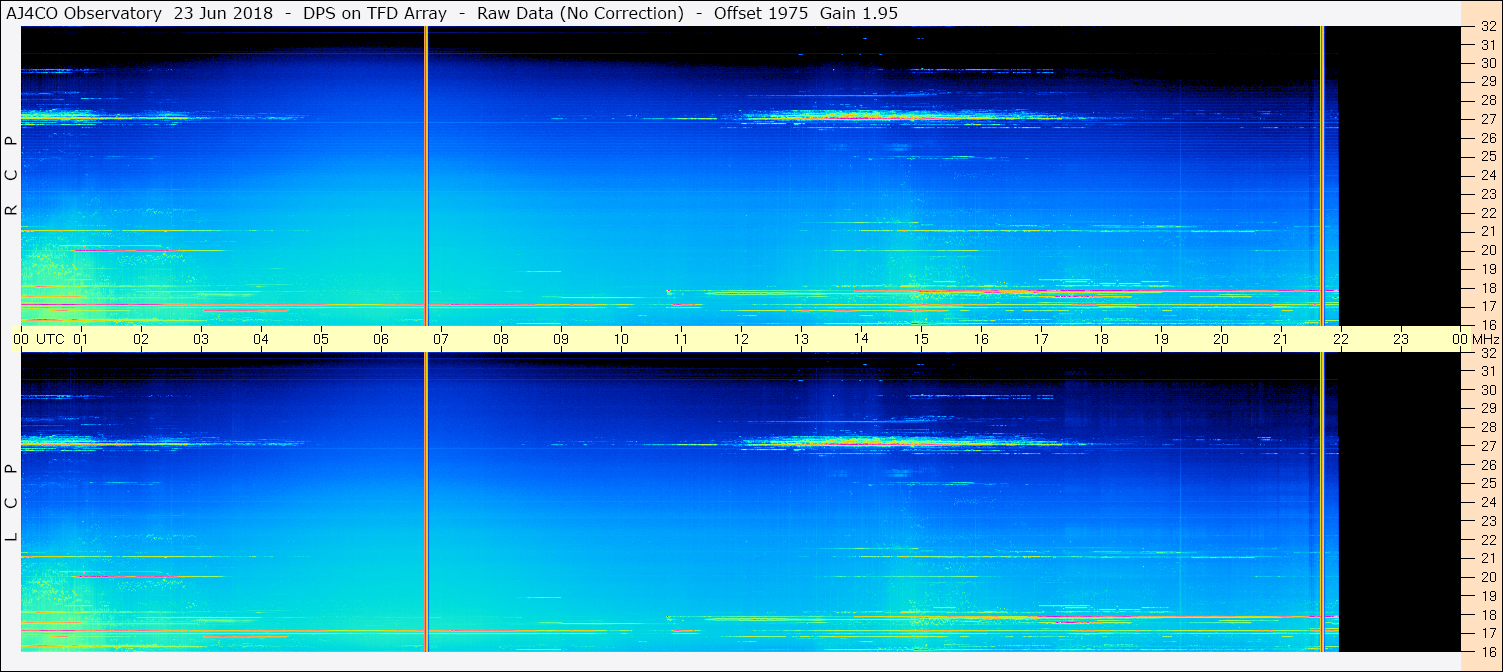Click the 07 hour mark on time axis
The height and width of the screenshot is (672, 1503).
pyautogui.click(x=441, y=339)
